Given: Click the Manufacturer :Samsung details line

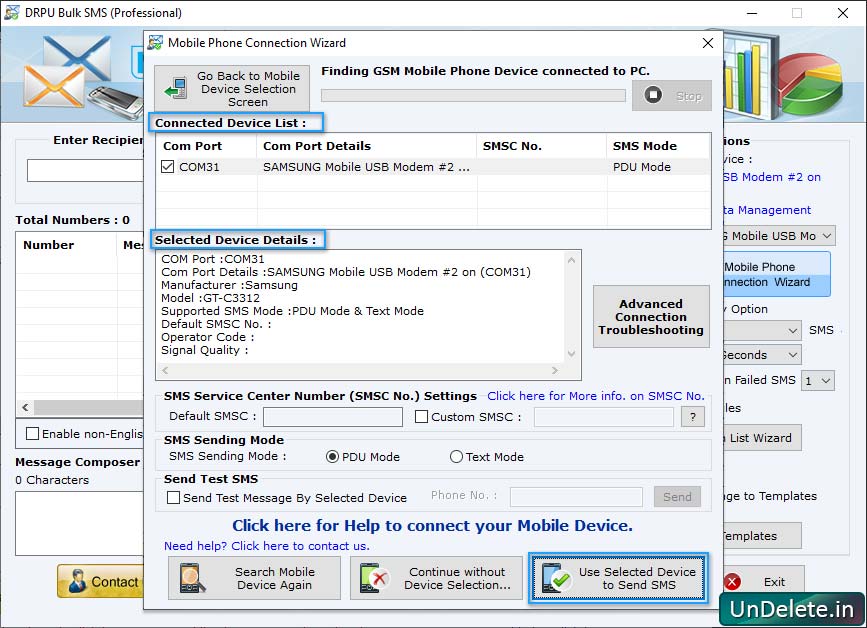Looking at the screenshot, I should pyautogui.click(x=229, y=285).
